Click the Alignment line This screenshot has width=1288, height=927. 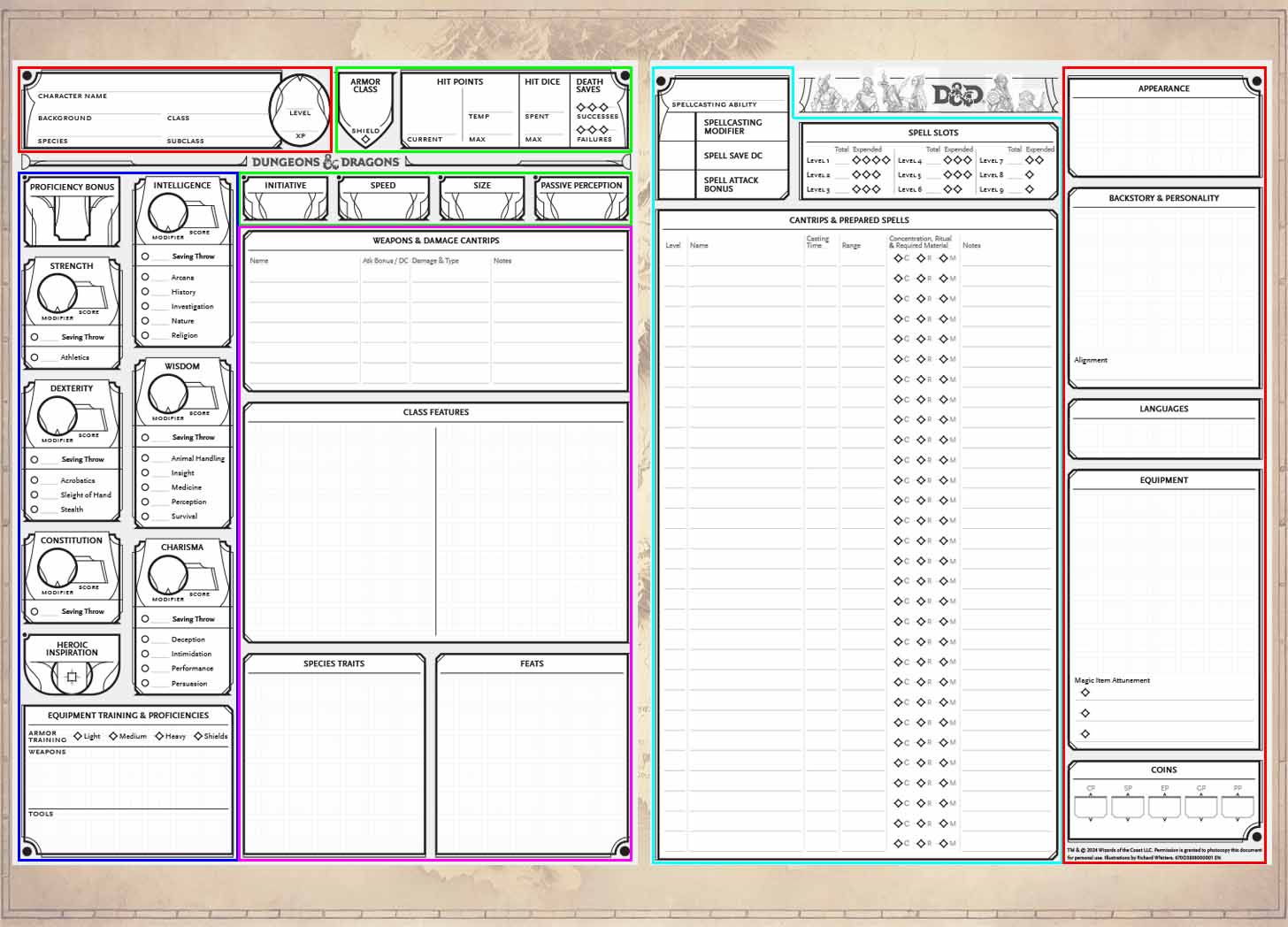pos(1165,372)
